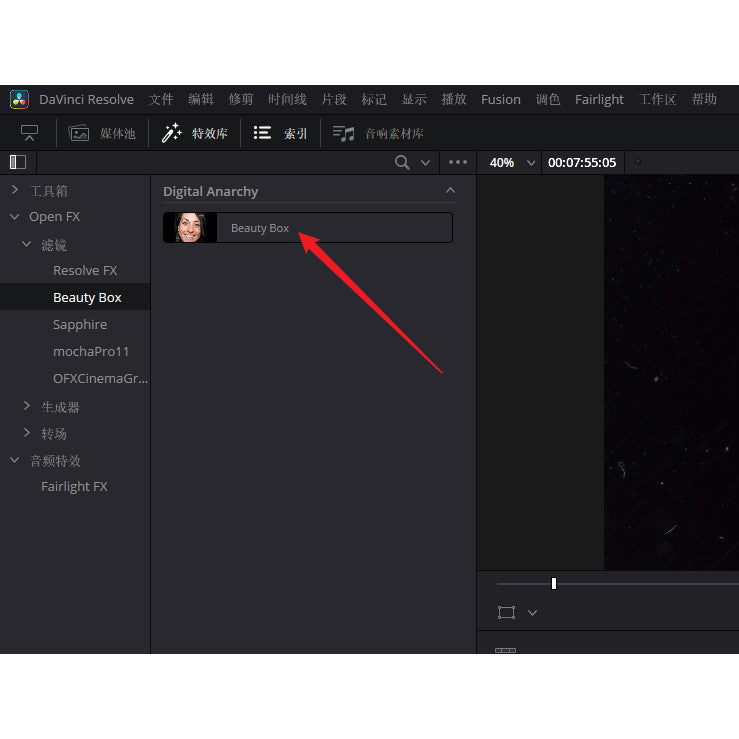739x739 pixels.
Task: Collapse the 音频特效 audio effects node
Action: pos(15,460)
